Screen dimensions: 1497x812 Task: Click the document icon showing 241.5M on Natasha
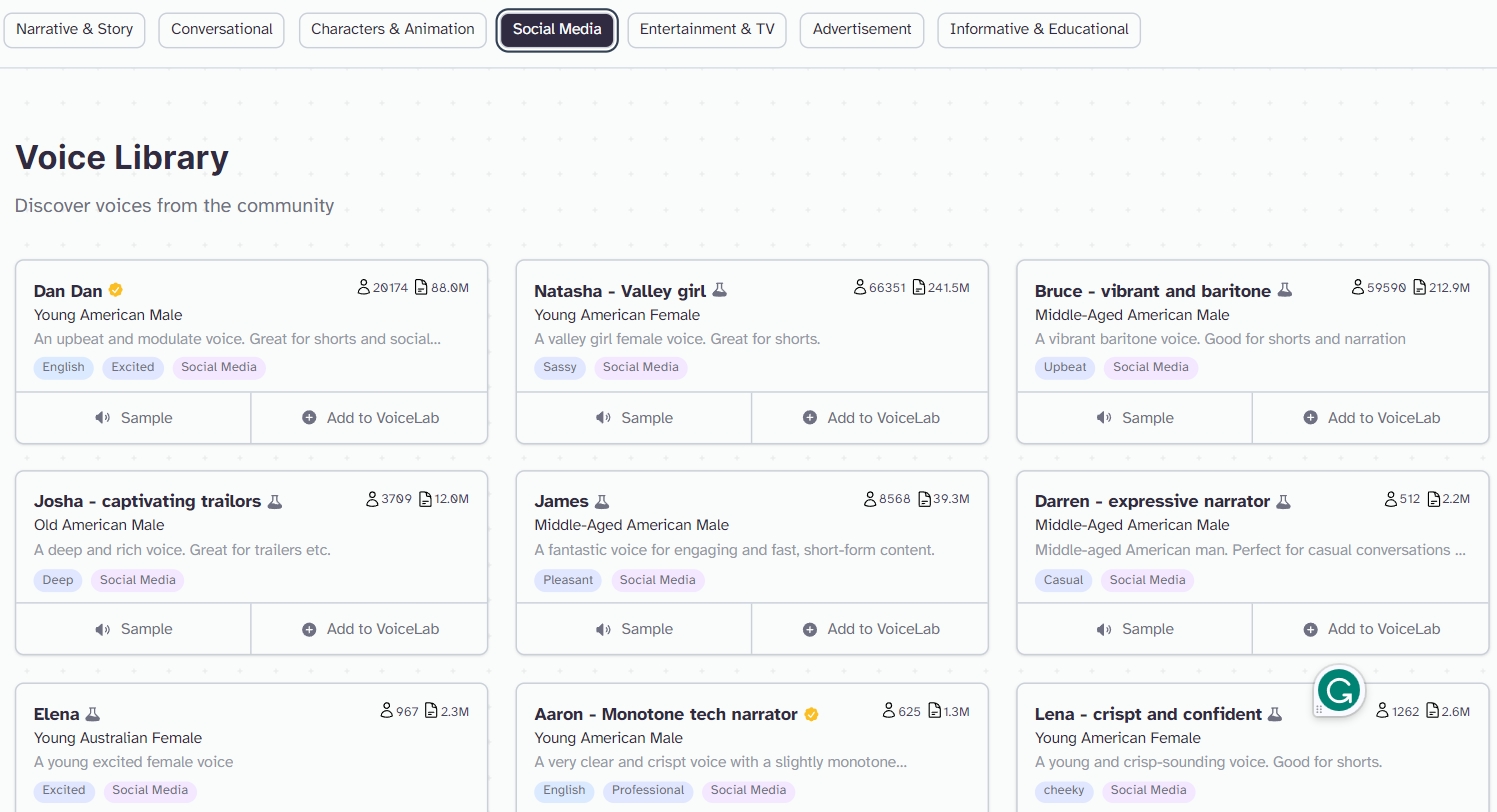coord(919,287)
